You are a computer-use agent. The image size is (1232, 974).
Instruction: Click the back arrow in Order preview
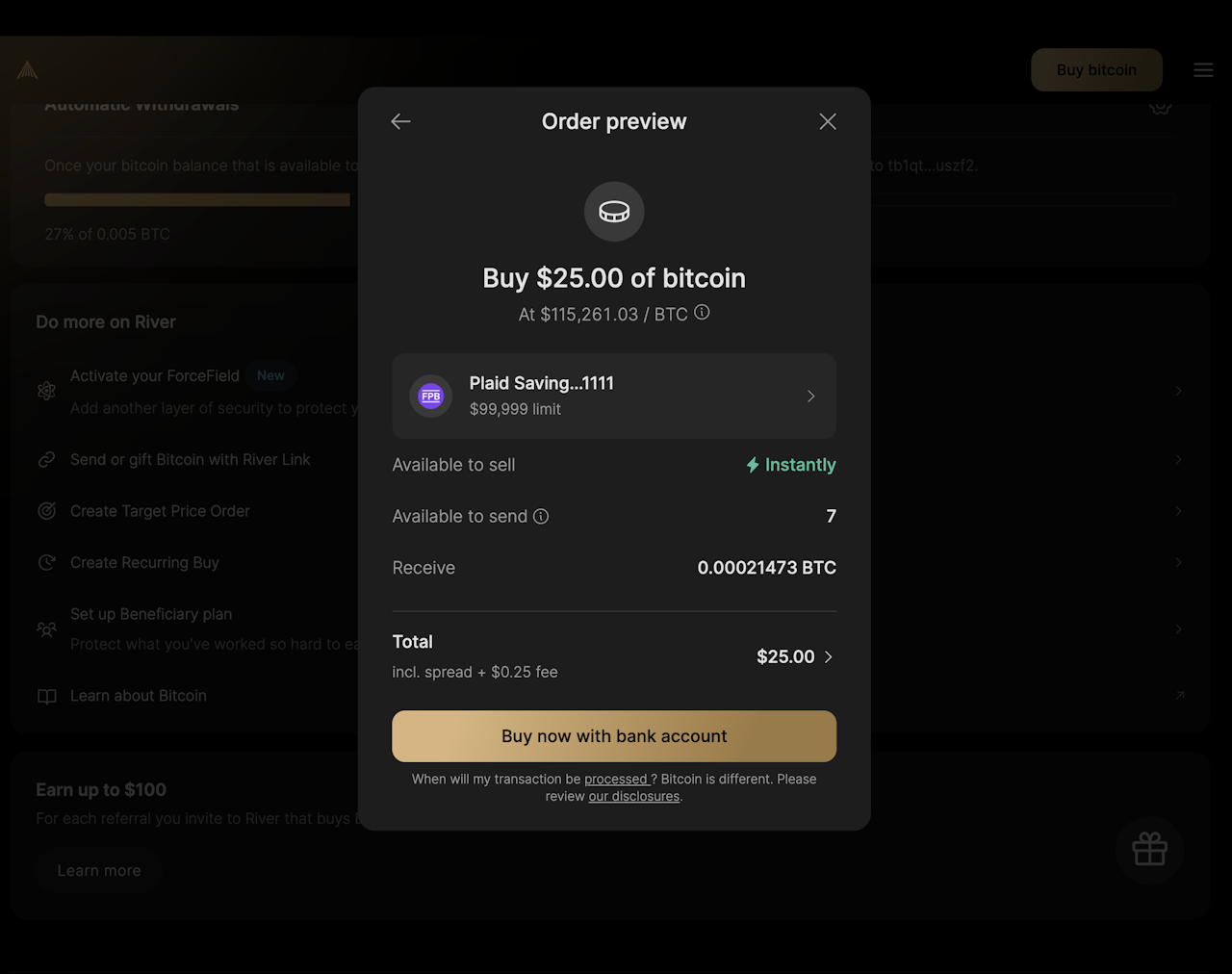click(x=400, y=121)
